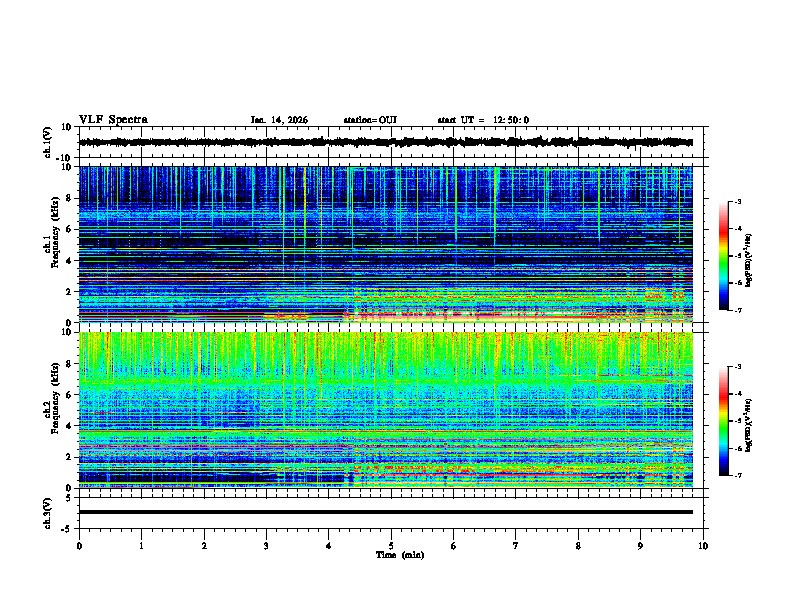Click the ch.2 frequency spectrogram panel
Viewport: 792px width, 612px height.
(x=385, y=410)
